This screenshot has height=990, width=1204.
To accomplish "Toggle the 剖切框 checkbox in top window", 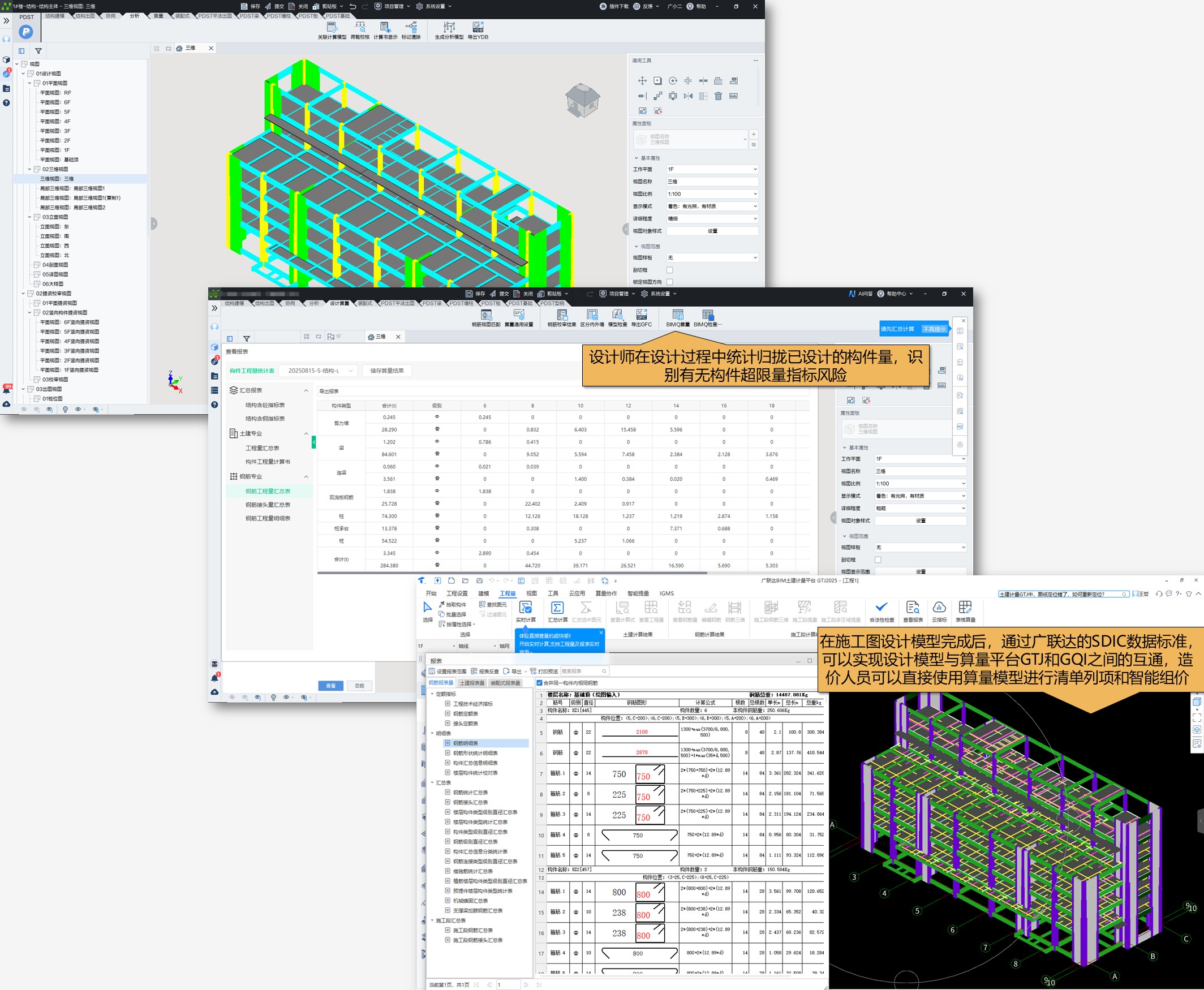I will (x=669, y=270).
